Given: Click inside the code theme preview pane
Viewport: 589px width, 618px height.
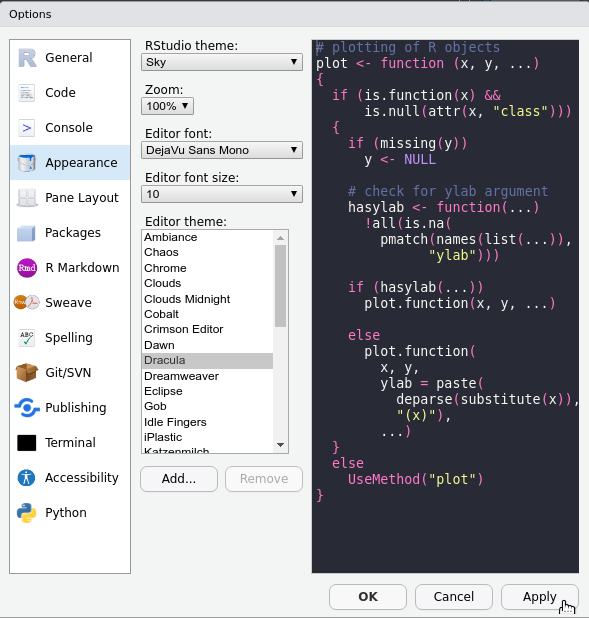Looking at the screenshot, I should point(445,306).
